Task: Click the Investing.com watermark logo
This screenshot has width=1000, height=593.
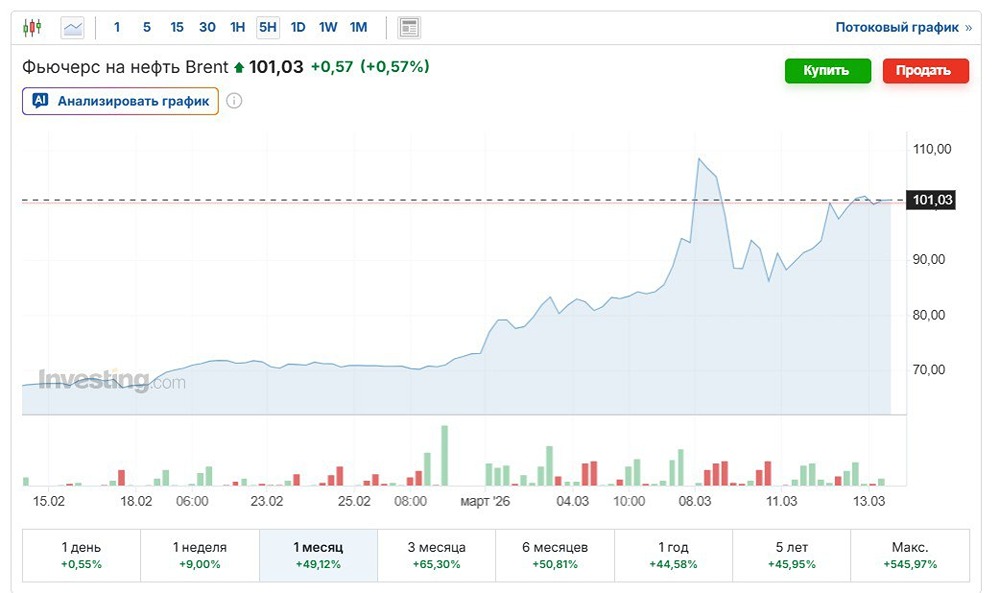Action: 112,381
